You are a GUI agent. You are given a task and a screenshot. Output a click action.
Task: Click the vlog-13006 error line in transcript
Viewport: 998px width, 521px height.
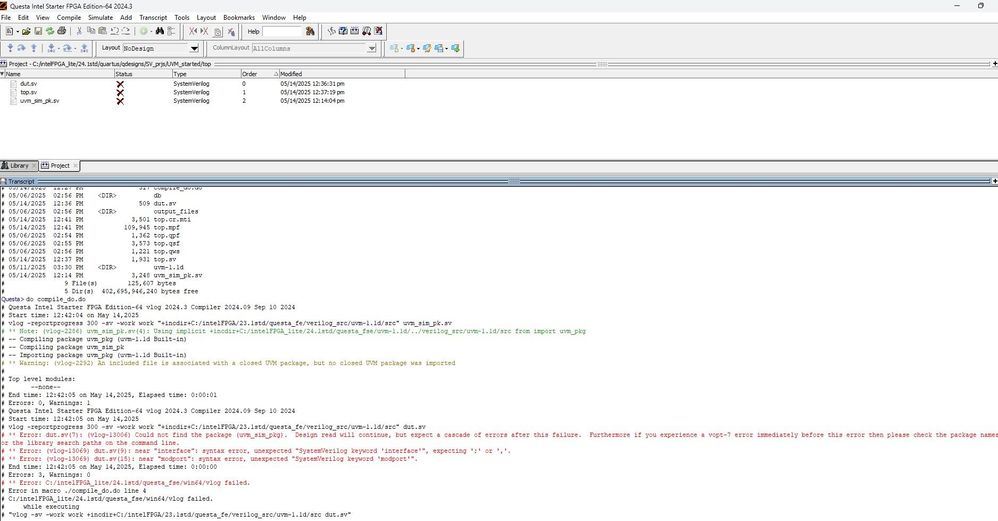point(499,439)
